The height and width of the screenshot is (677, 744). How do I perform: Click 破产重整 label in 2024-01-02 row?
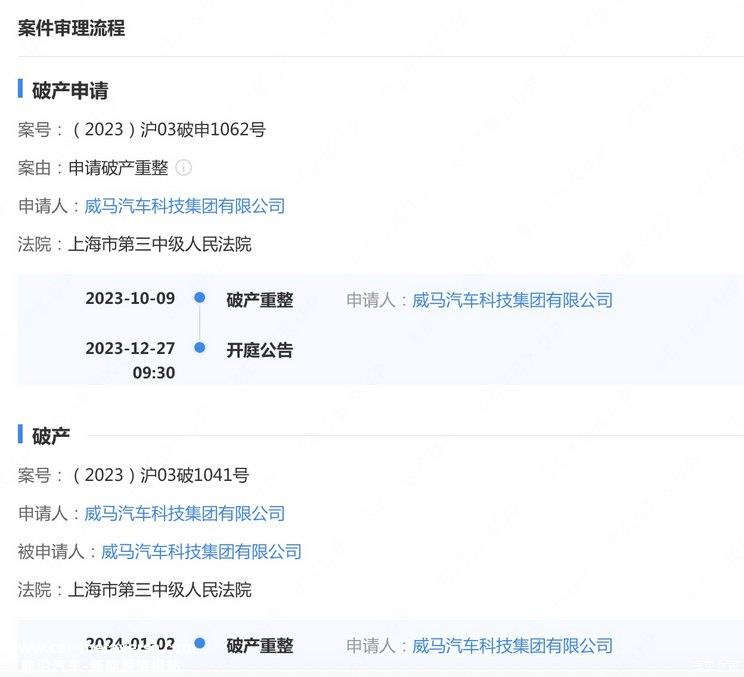click(260, 645)
